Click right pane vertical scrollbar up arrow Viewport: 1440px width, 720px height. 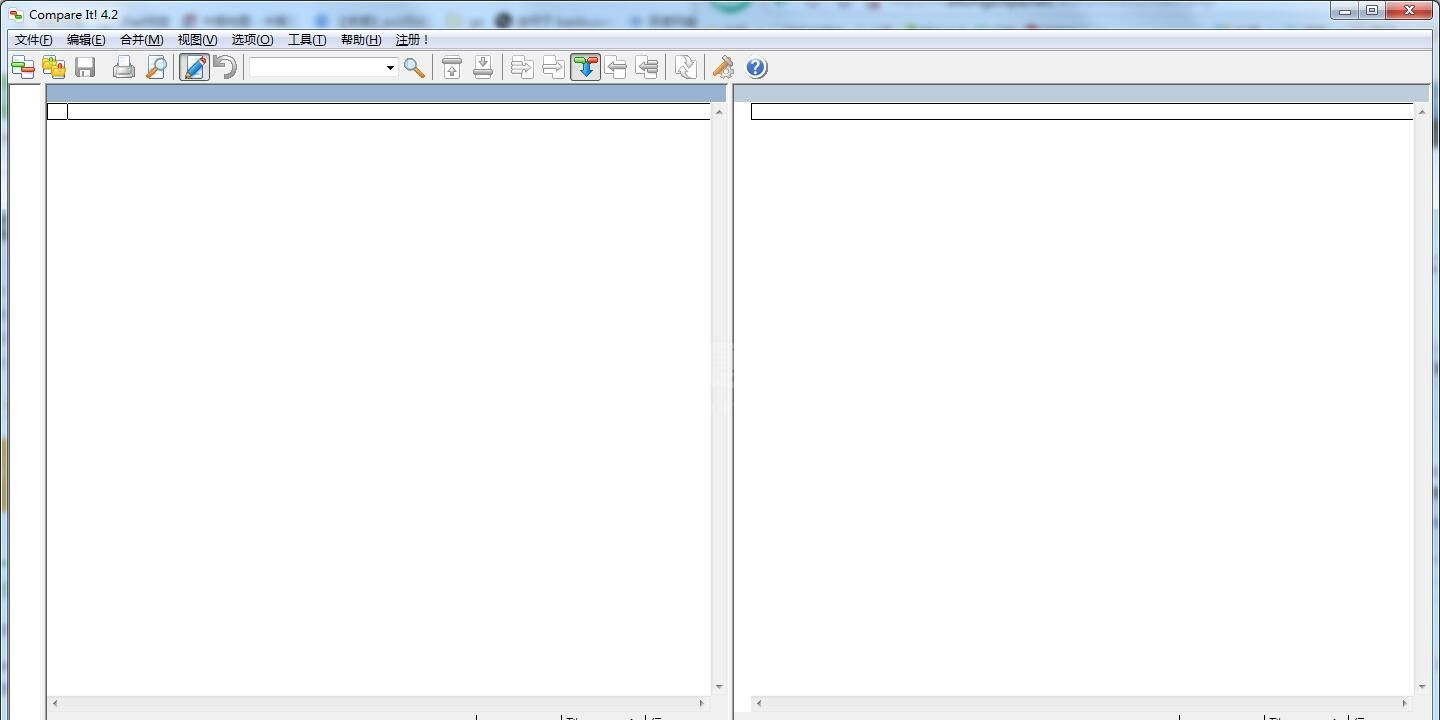[x=1422, y=112]
